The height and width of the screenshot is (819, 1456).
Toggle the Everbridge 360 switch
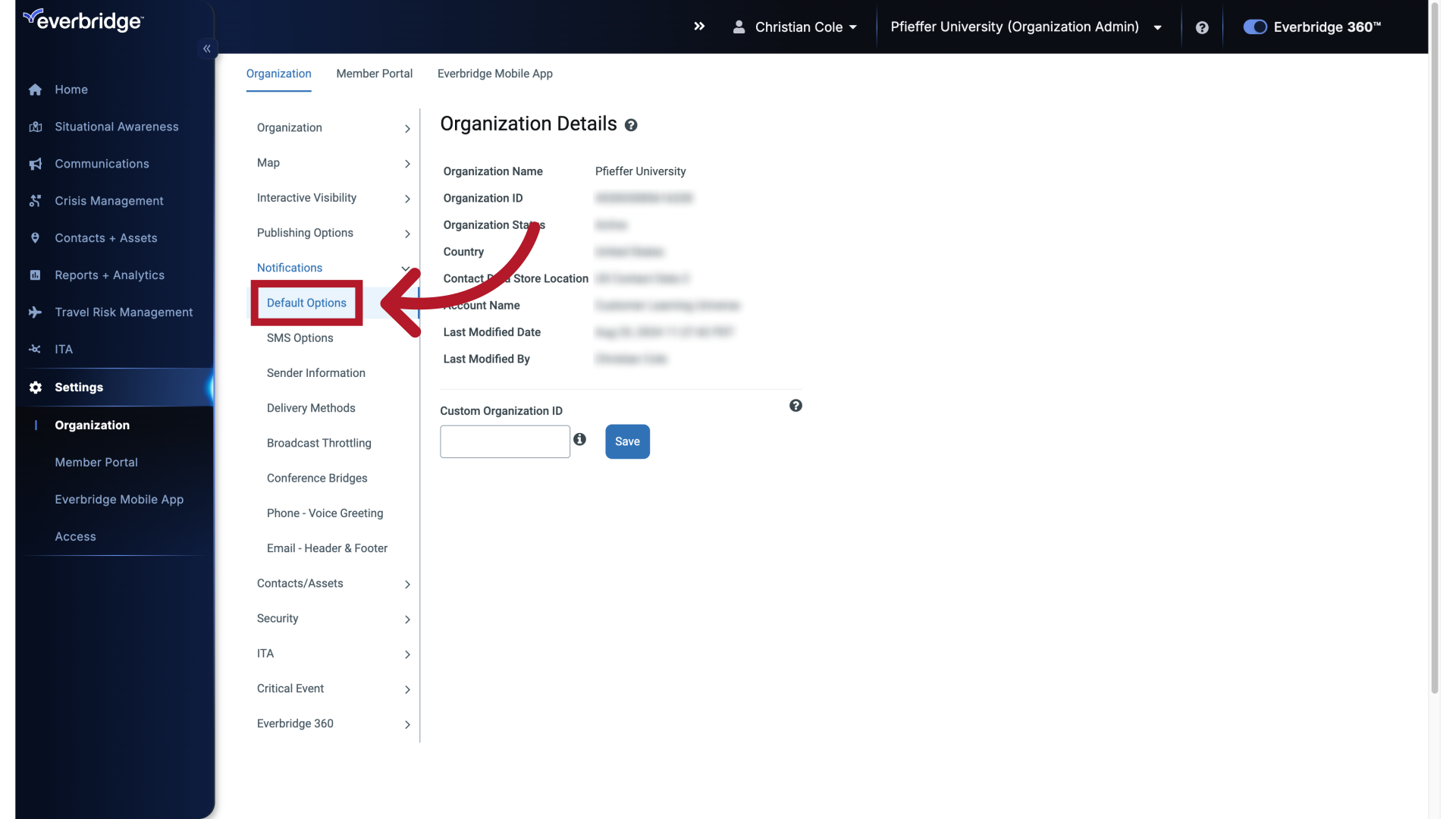click(1255, 27)
